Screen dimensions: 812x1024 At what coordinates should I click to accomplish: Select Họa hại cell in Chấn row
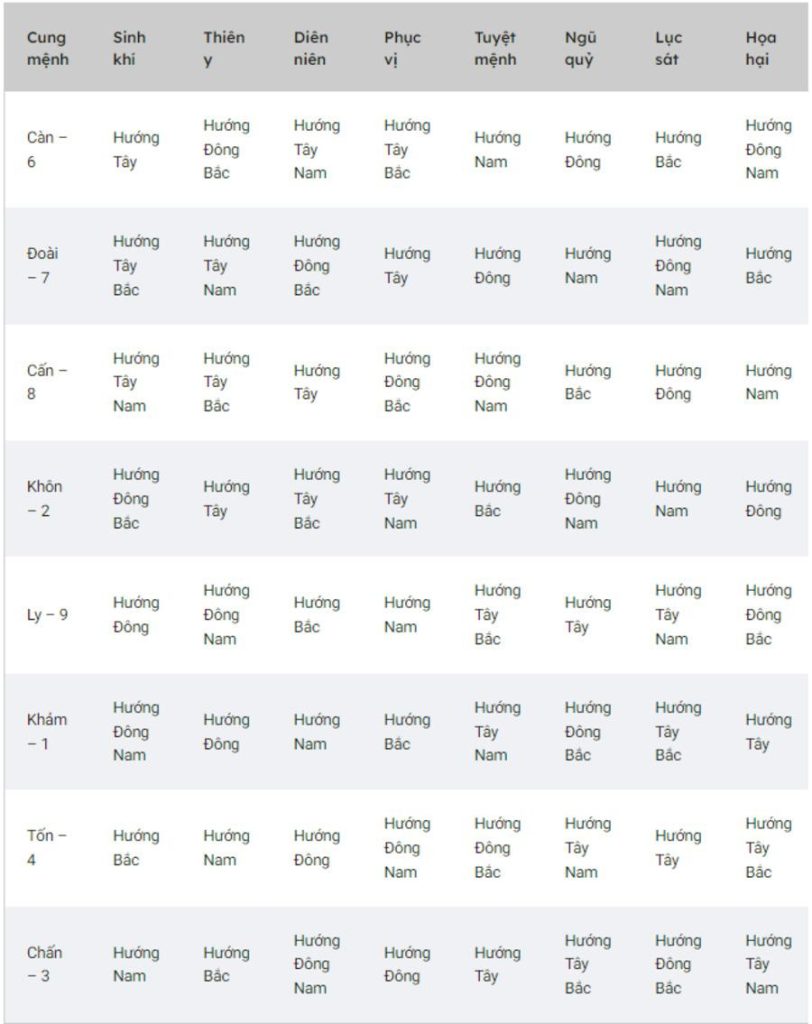pyautogui.click(x=767, y=964)
